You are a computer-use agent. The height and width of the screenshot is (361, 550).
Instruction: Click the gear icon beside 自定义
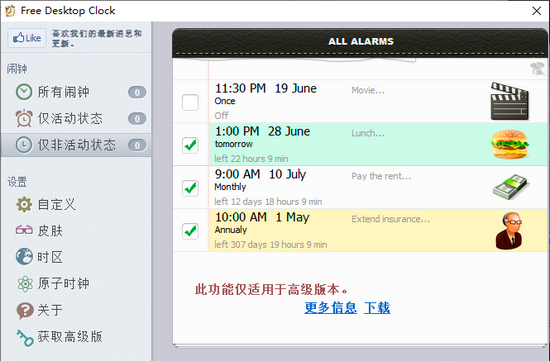click(x=24, y=205)
